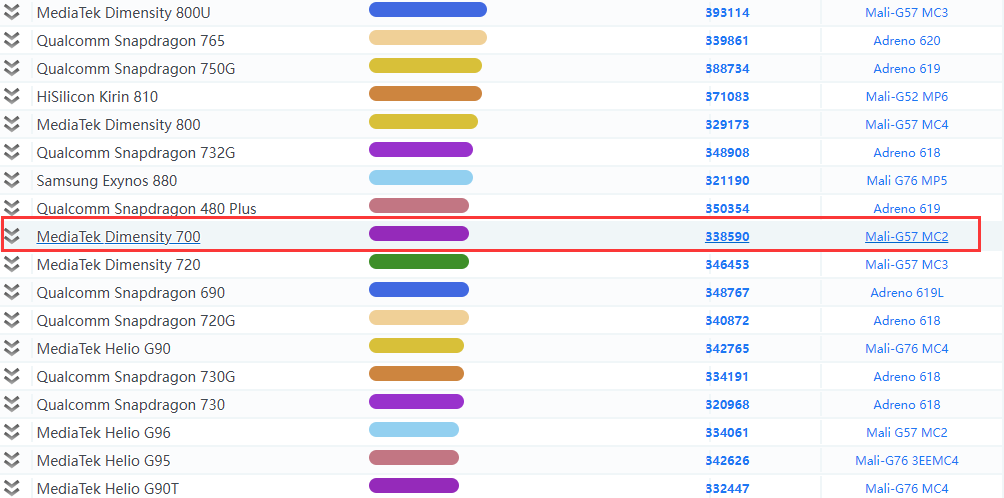
Task: Open the Adreno 619L GPU link
Action: 906,293
